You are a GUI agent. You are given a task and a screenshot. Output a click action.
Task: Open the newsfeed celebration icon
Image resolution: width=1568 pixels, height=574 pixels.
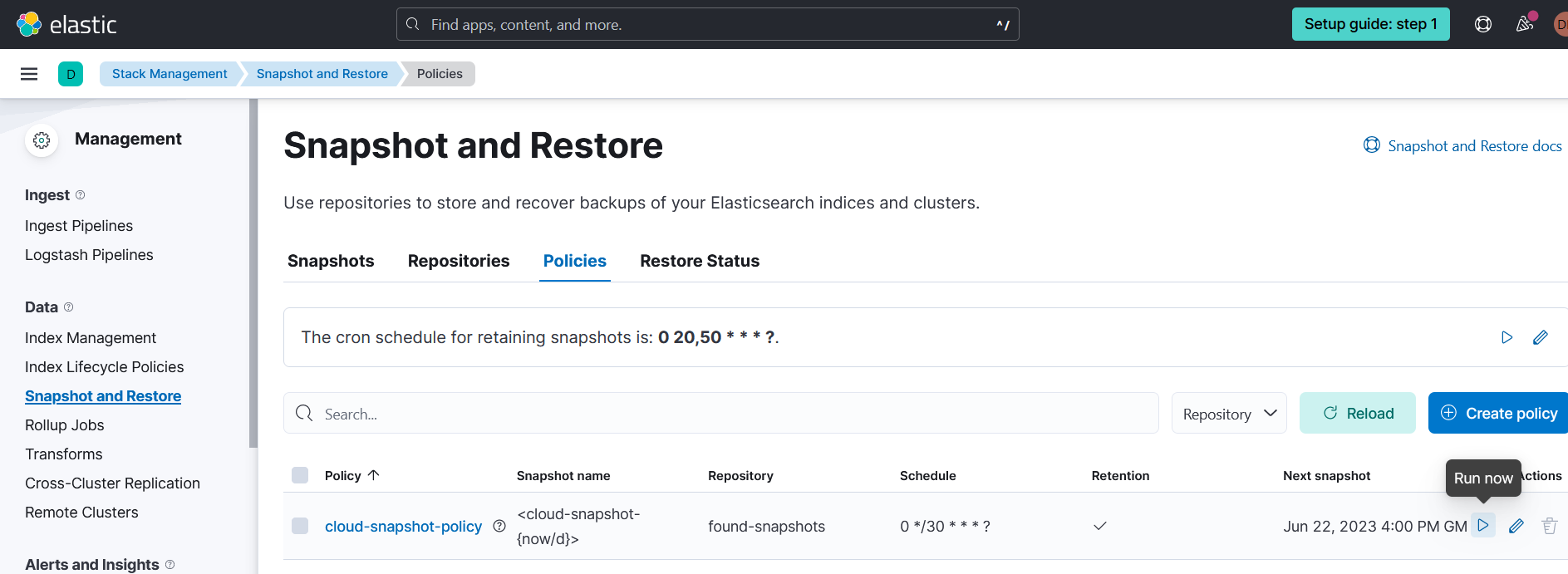[x=1524, y=24]
